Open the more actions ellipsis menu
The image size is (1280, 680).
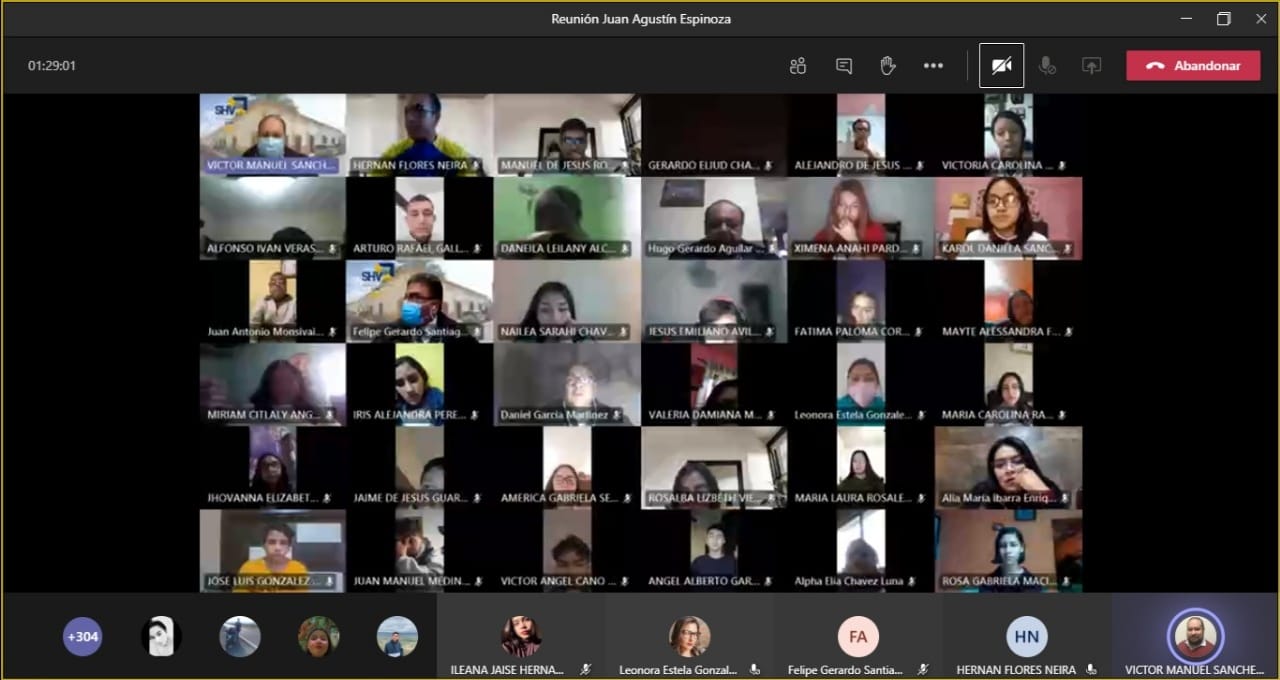pos(933,66)
